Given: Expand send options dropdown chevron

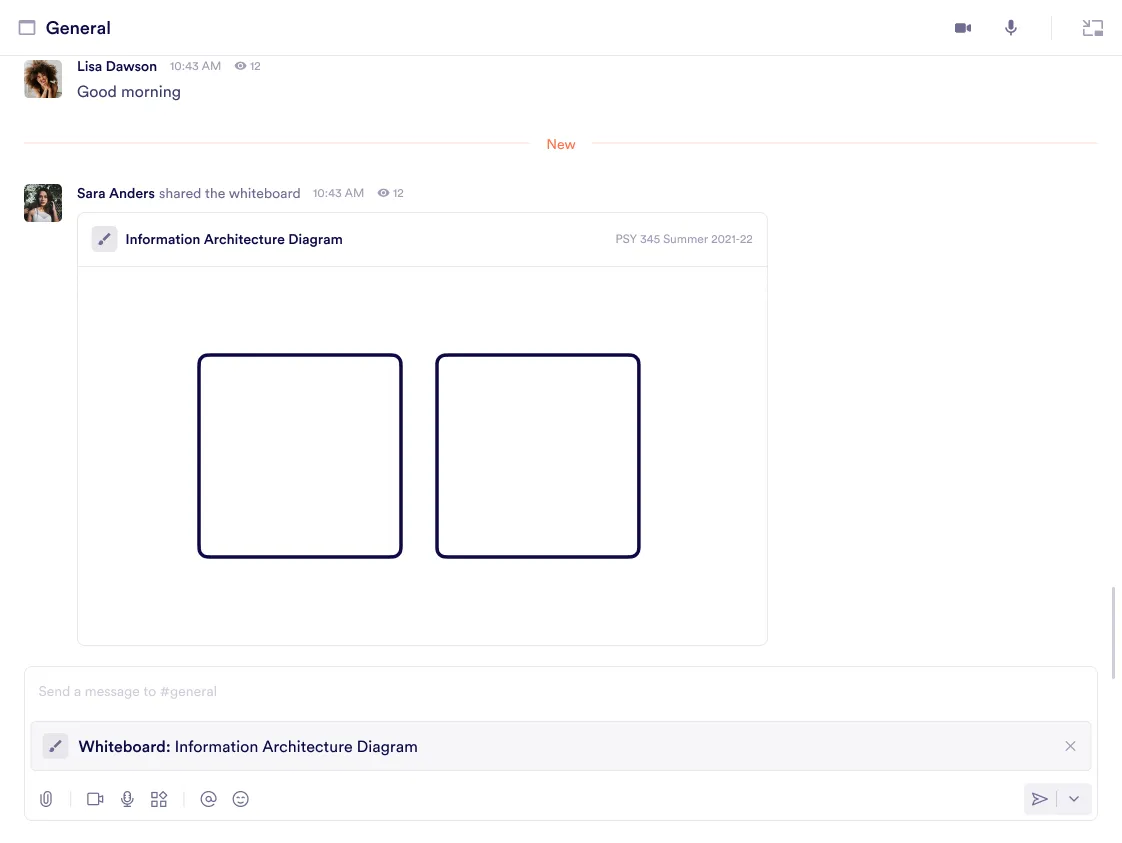Looking at the screenshot, I should pos(1074,799).
